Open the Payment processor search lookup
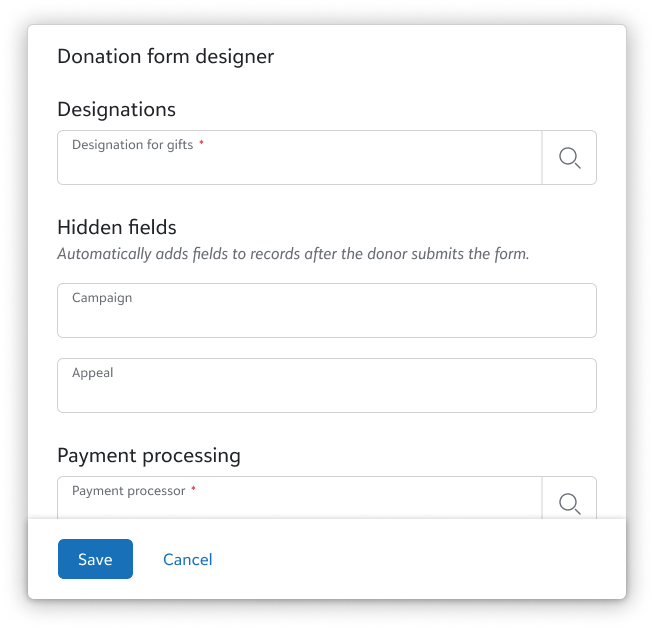Screen dimensions: 654x629 coord(569,502)
